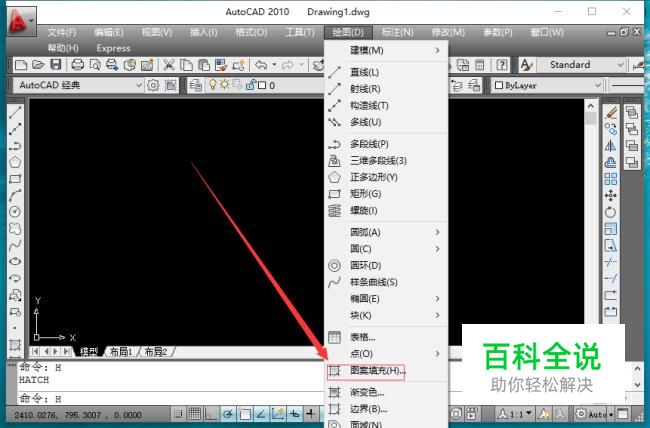650x428 pixels.
Task: Toggle Object Snap Tracking in status bar
Action: pyautogui.click(x=261, y=413)
